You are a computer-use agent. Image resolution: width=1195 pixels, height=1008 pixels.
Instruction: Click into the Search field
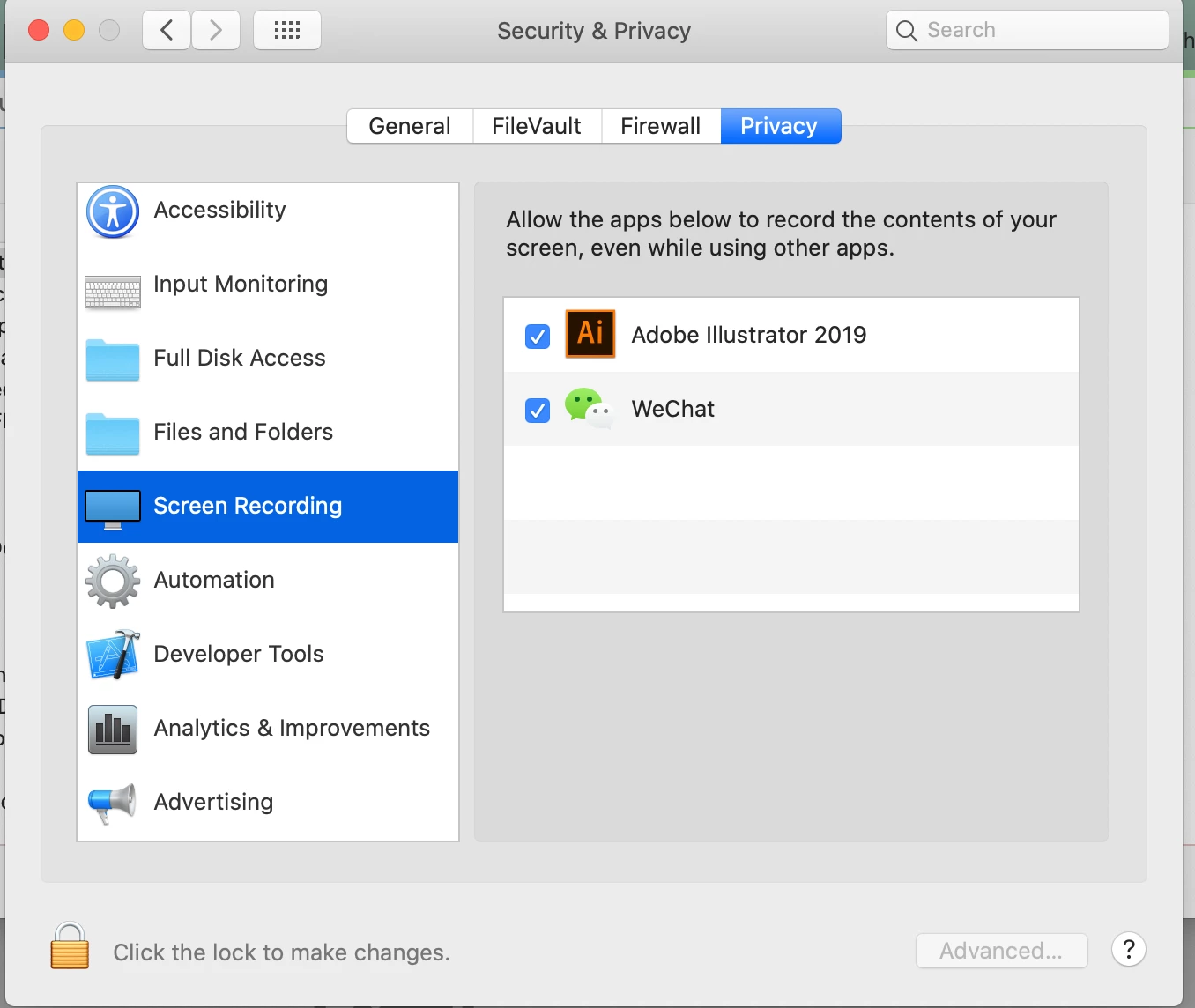[1028, 31]
